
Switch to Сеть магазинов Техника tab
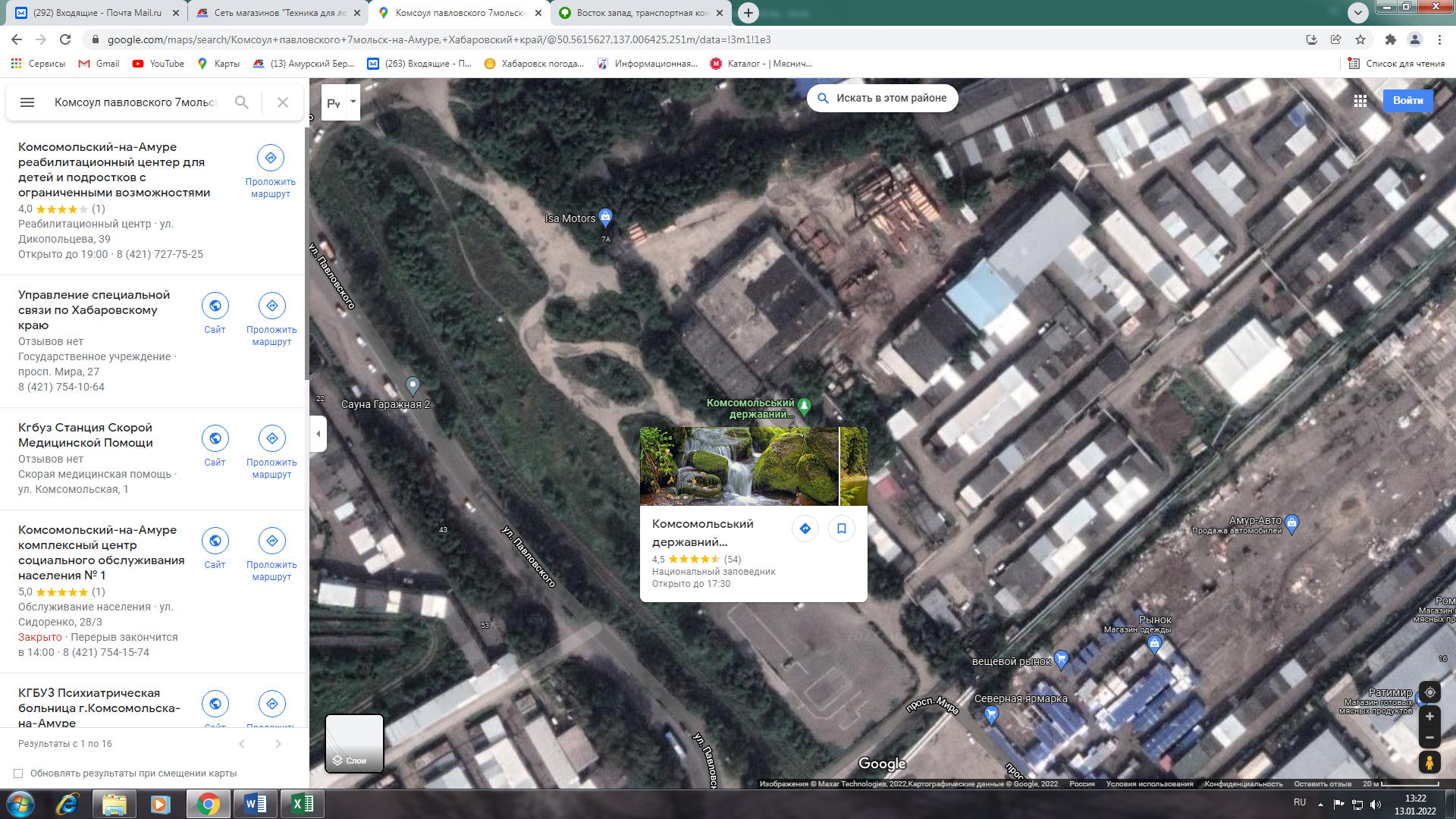click(x=278, y=13)
